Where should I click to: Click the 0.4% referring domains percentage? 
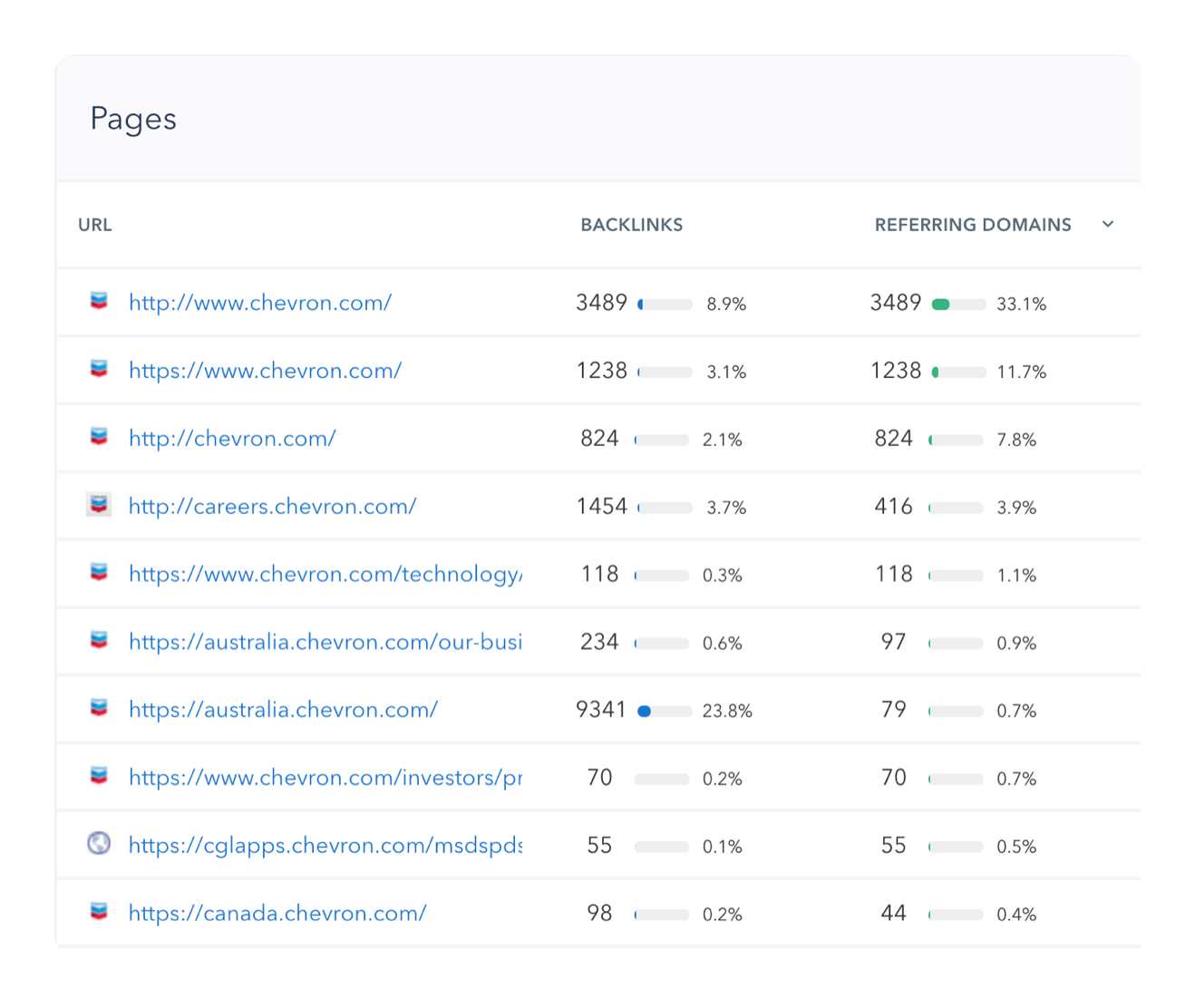[x=1016, y=915]
